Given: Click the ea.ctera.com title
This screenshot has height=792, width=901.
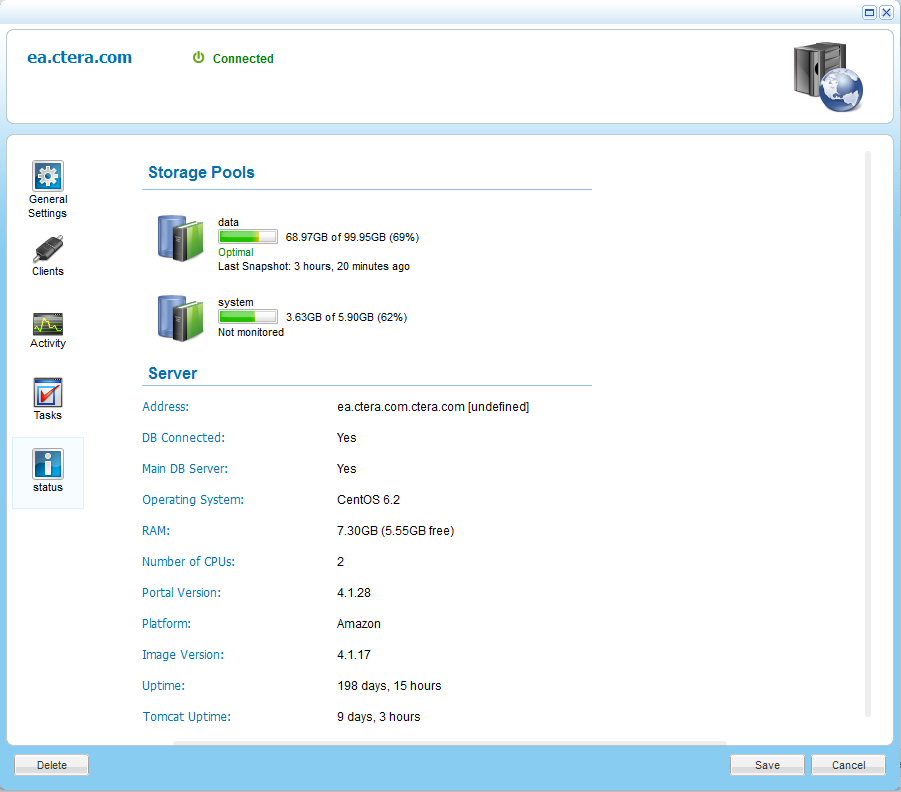Looking at the screenshot, I should [79, 57].
